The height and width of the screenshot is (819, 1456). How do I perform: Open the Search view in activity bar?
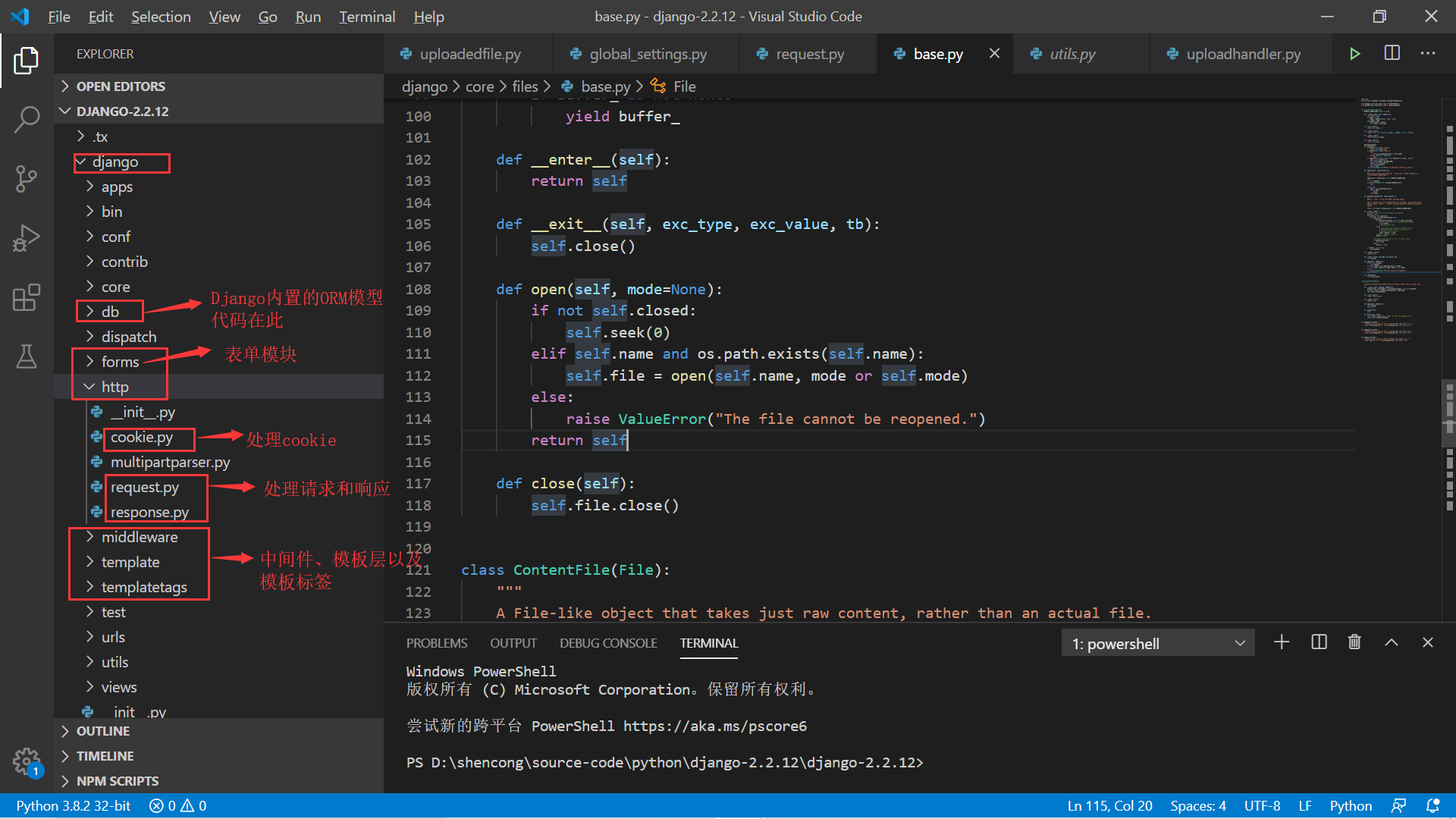[x=27, y=119]
